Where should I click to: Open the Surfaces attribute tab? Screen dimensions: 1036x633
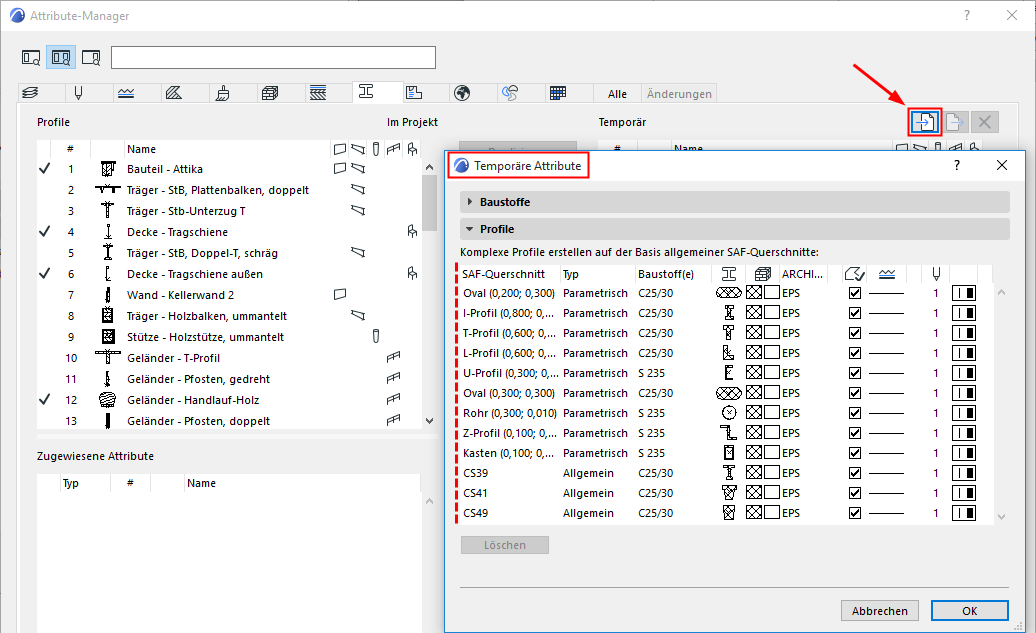coord(223,93)
